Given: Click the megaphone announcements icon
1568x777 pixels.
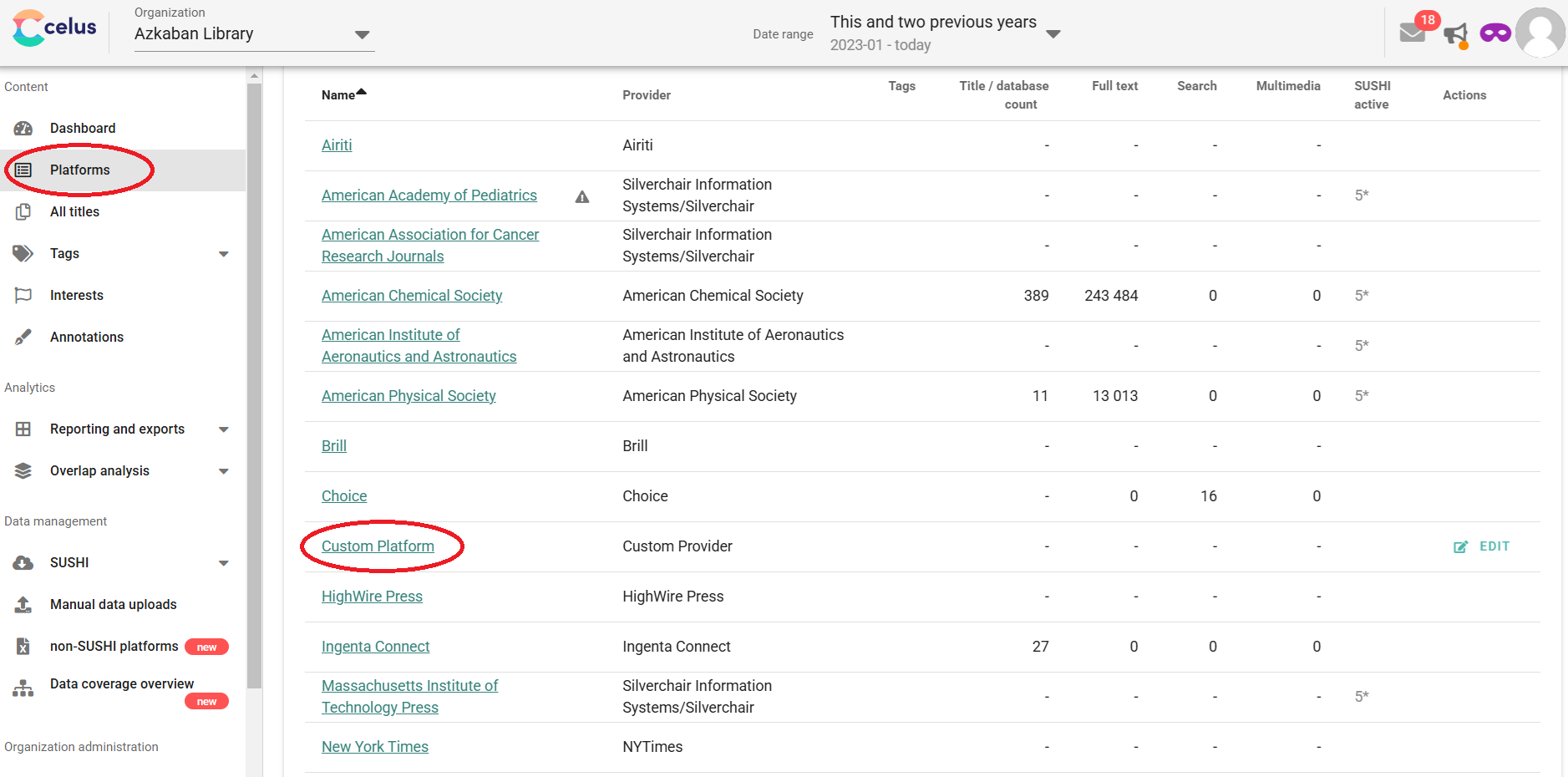Looking at the screenshot, I should pos(1456,34).
